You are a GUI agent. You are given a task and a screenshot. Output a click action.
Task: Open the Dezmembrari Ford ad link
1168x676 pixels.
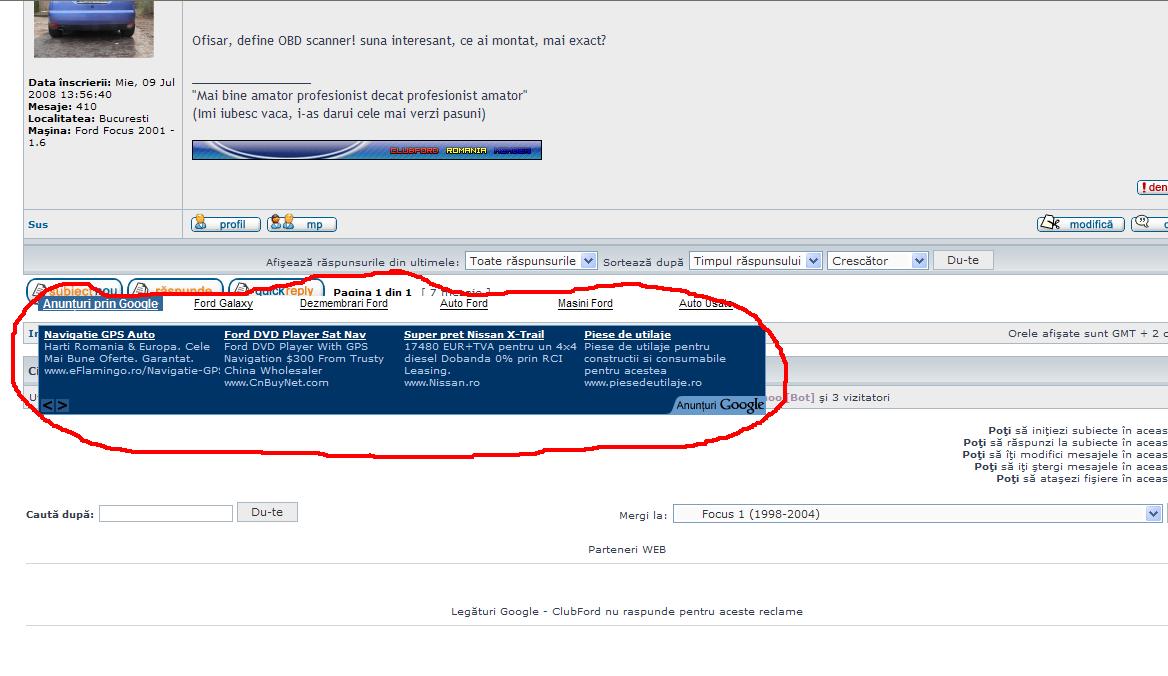[x=343, y=303]
